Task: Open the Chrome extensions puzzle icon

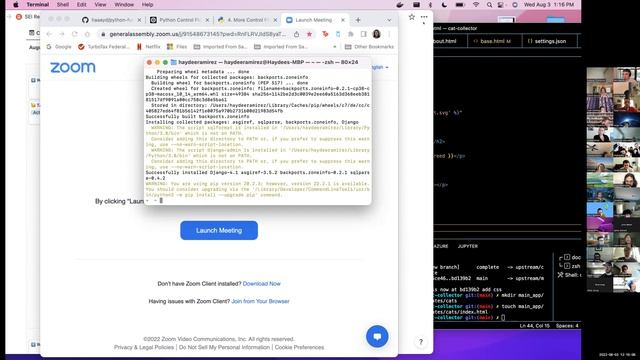Action: (351, 34)
